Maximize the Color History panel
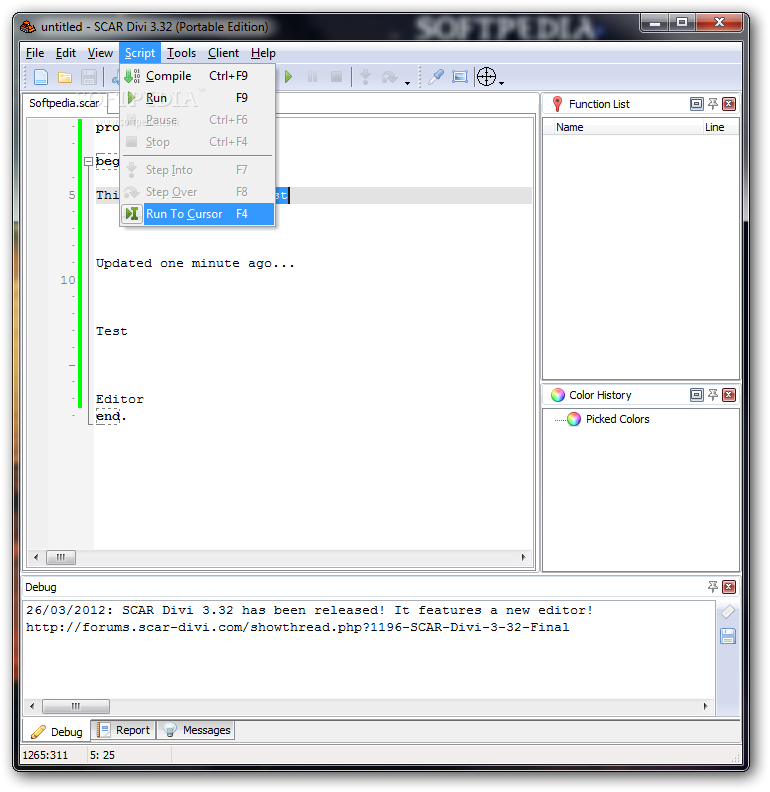770x792 pixels. click(696, 395)
